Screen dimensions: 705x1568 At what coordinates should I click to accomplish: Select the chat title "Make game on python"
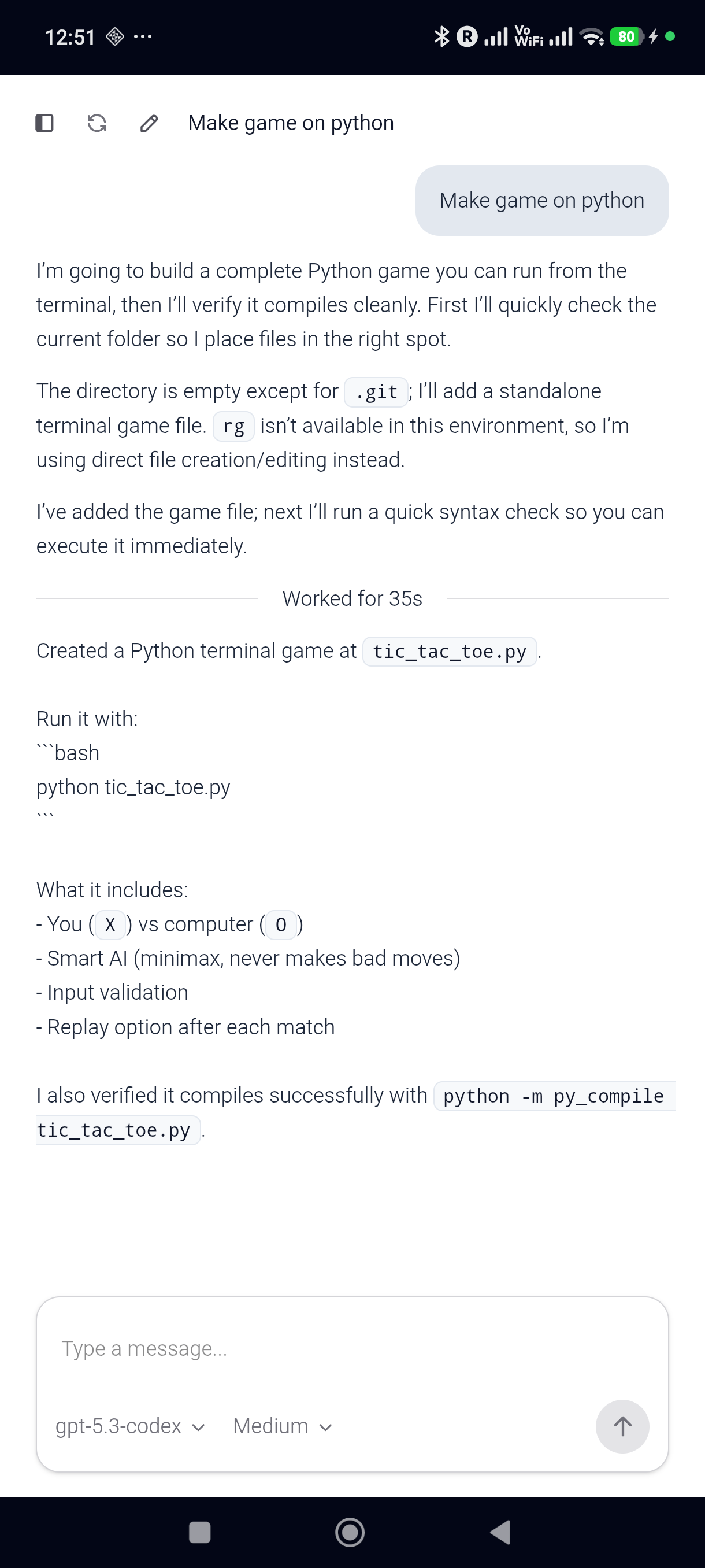(x=291, y=123)
